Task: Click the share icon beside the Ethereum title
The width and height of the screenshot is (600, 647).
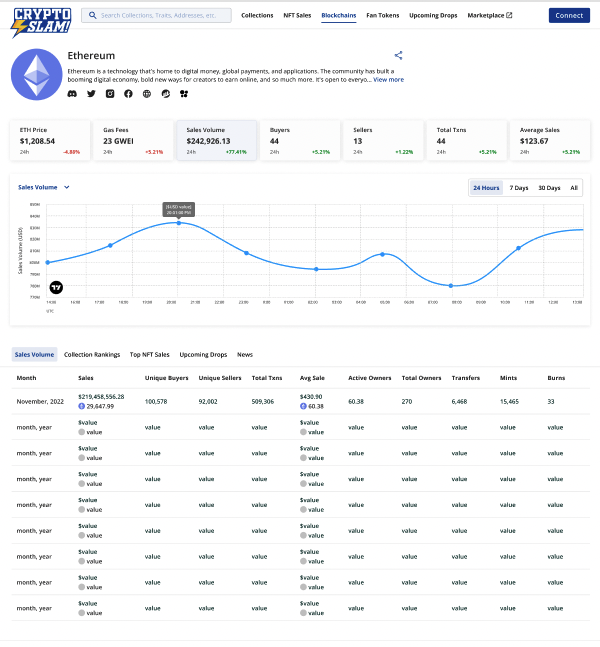Action: pos(398,55)
